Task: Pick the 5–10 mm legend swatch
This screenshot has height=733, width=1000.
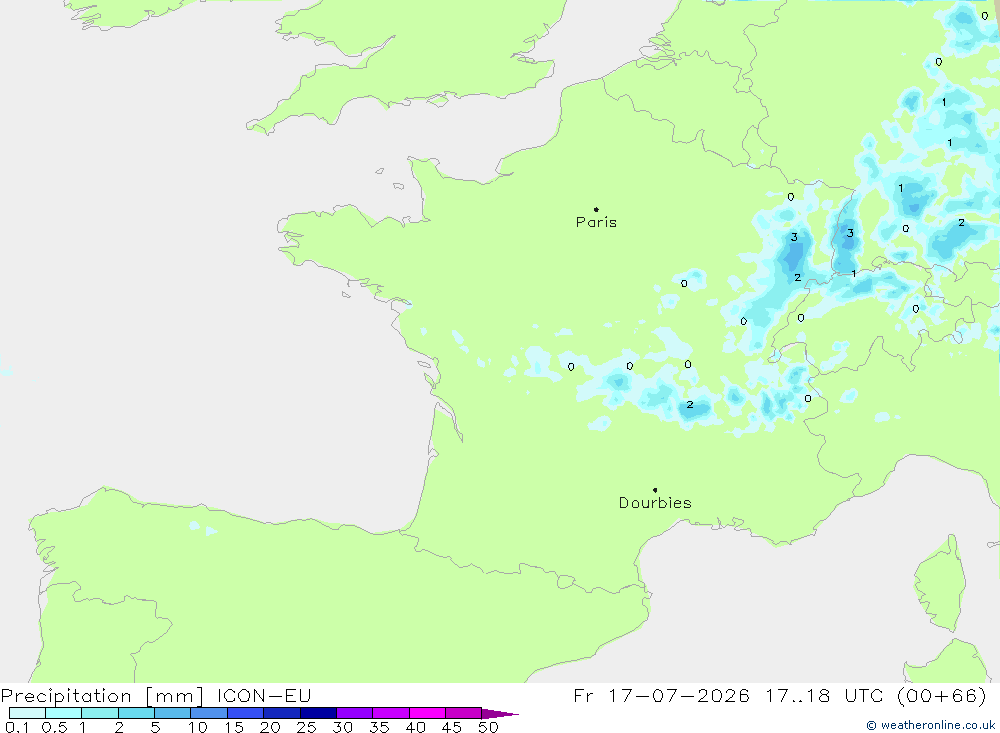Action: [173, 713]
